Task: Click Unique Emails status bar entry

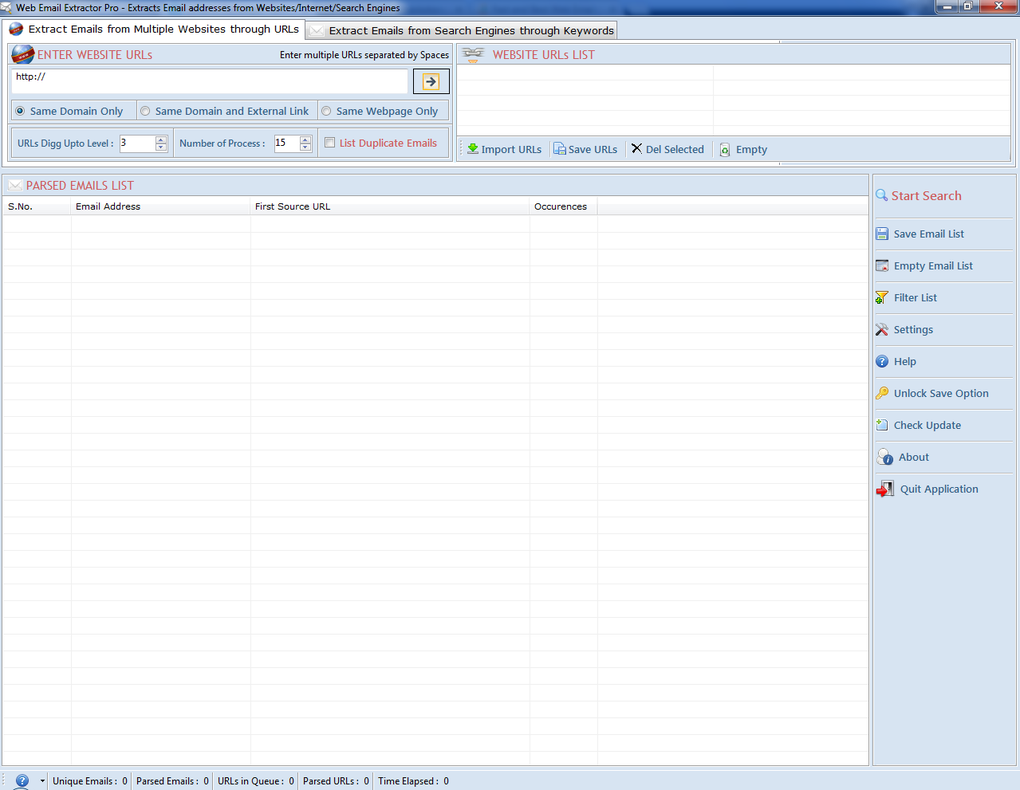Action: click(x=90, y=781)
